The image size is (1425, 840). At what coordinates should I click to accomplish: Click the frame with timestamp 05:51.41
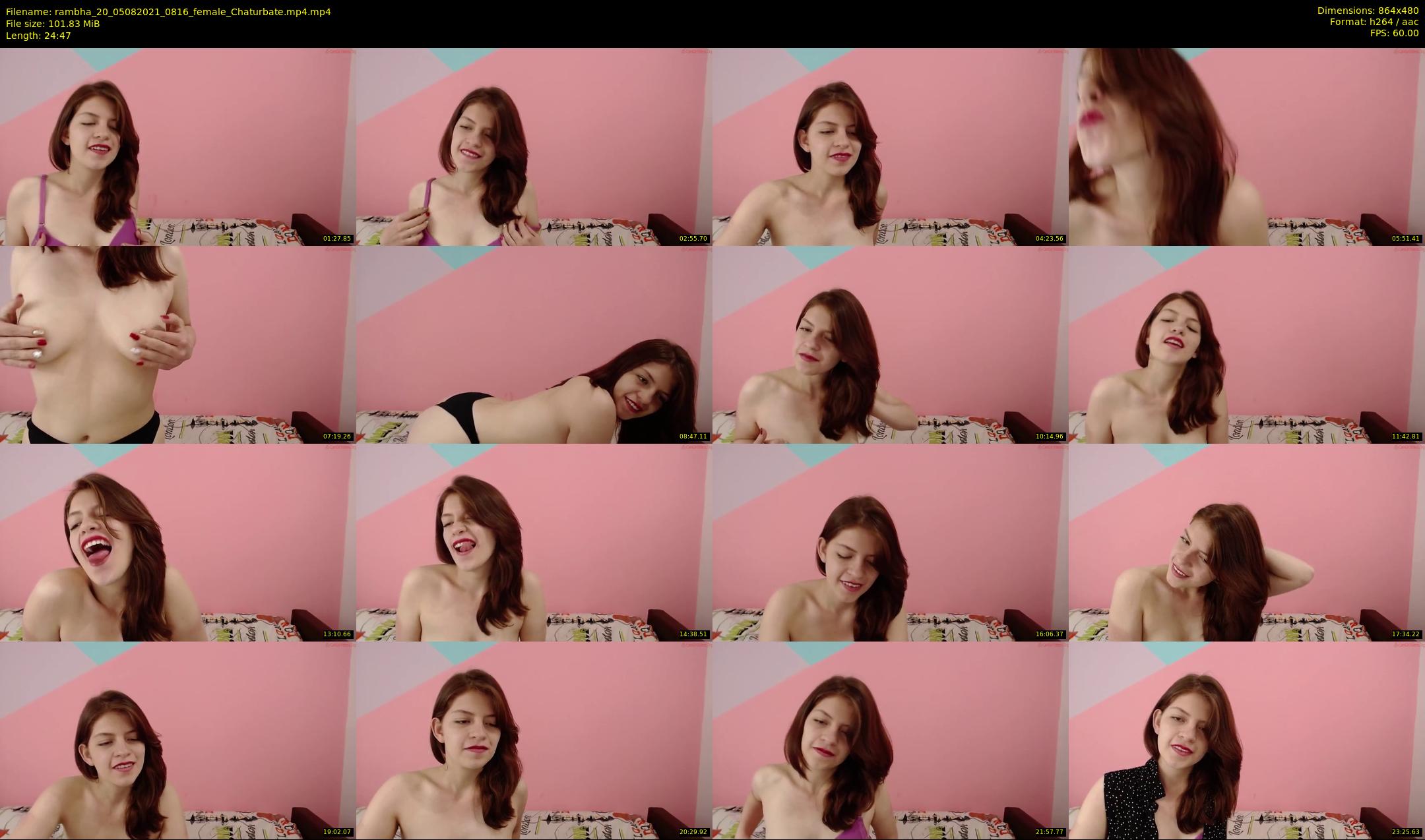pyautogui.click(x=1246, y=146)
